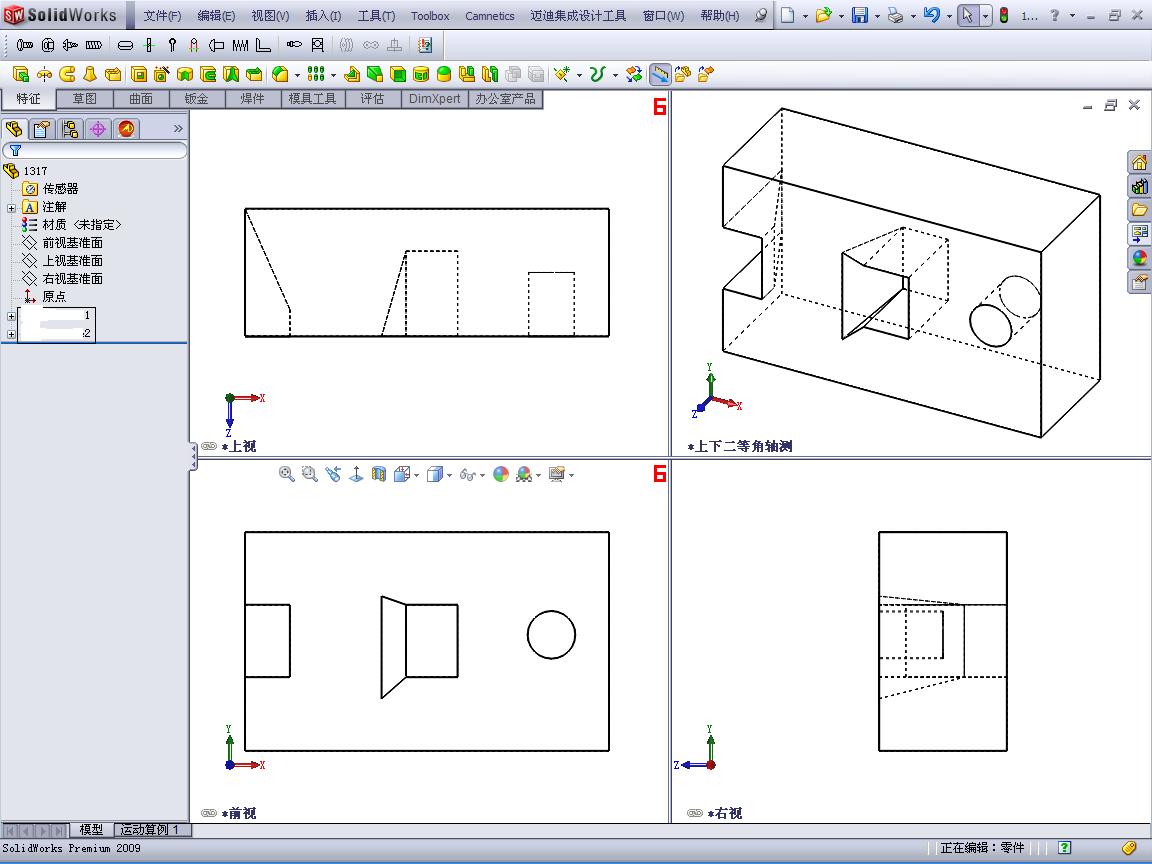This screenshot has height=864, width=1152.
Task: Expand the feature node ending in 2
Action: 11,334
